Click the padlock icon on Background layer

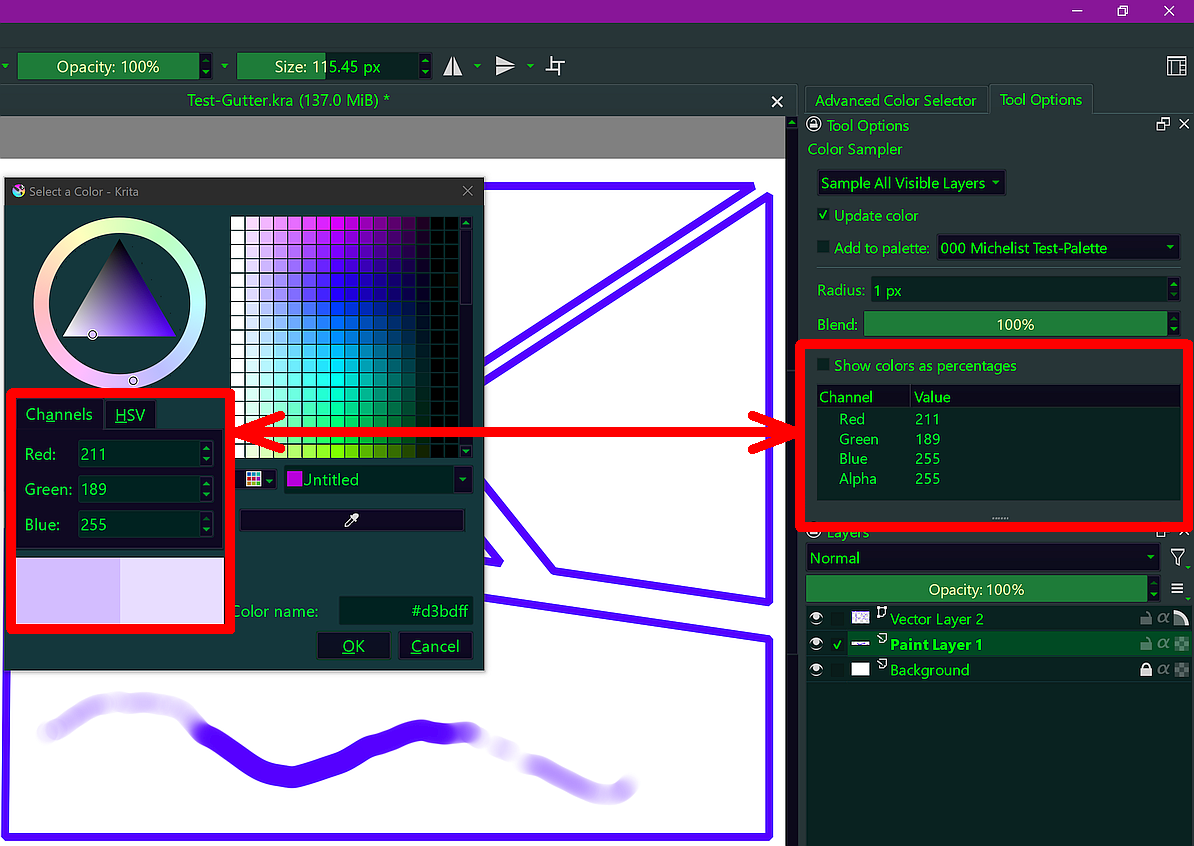1146,670
